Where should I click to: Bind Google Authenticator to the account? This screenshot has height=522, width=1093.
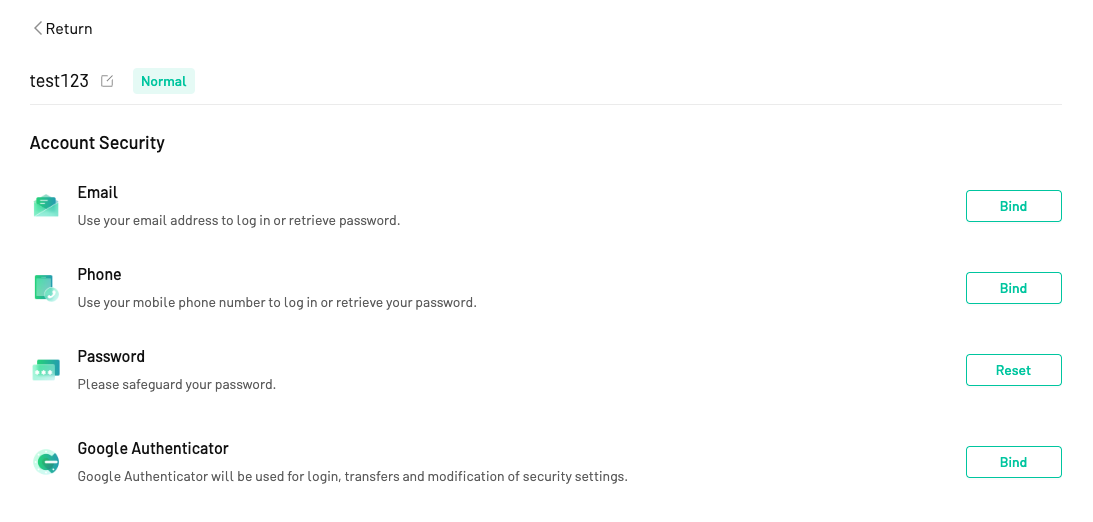[1014, 462]
